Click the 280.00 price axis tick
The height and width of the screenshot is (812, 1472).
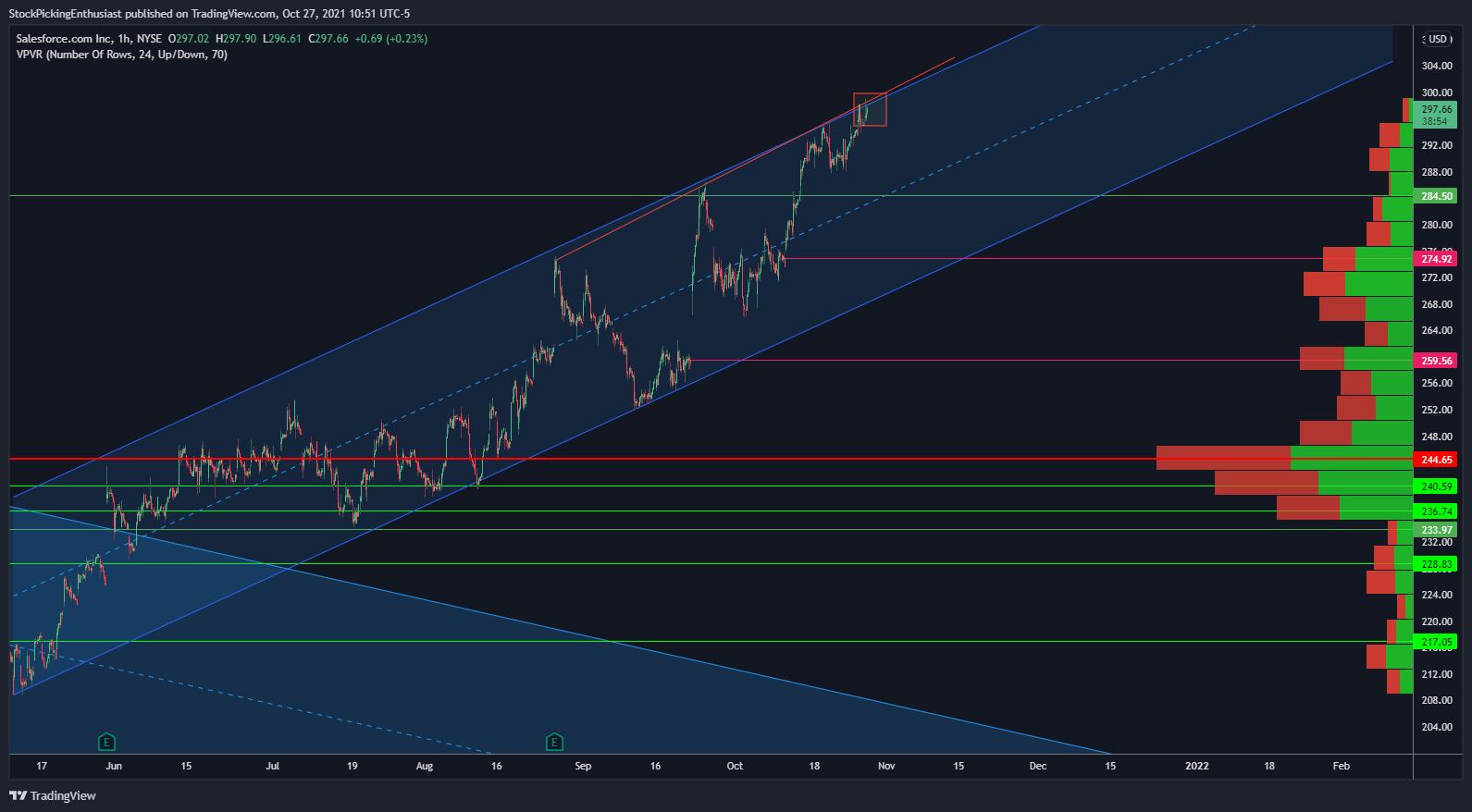click(1437, 225)
